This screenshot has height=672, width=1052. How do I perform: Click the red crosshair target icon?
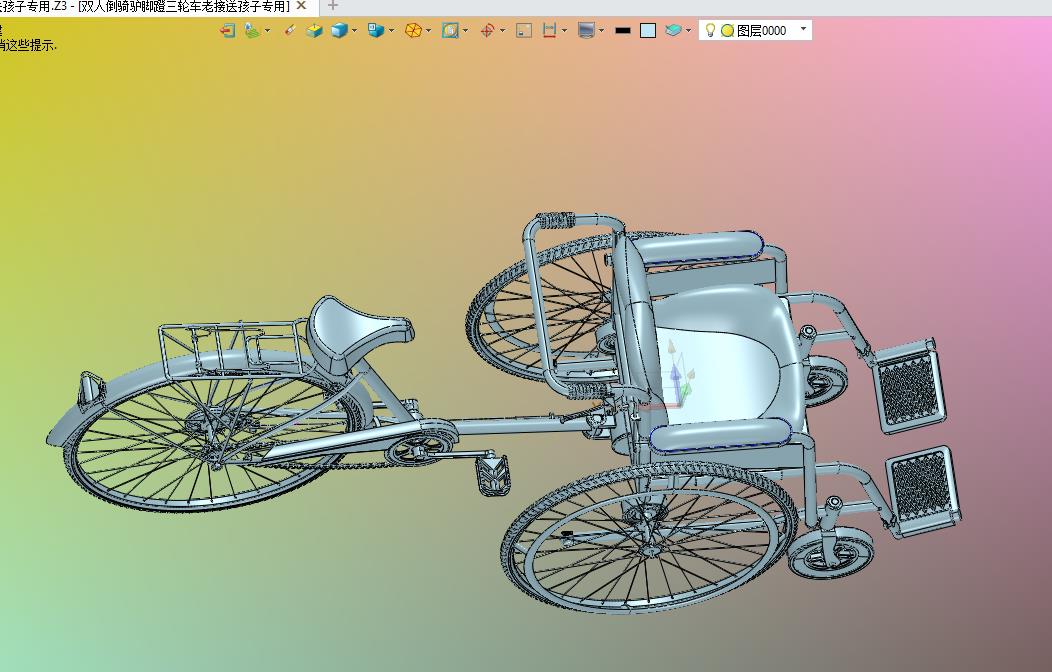pos(487,30)
